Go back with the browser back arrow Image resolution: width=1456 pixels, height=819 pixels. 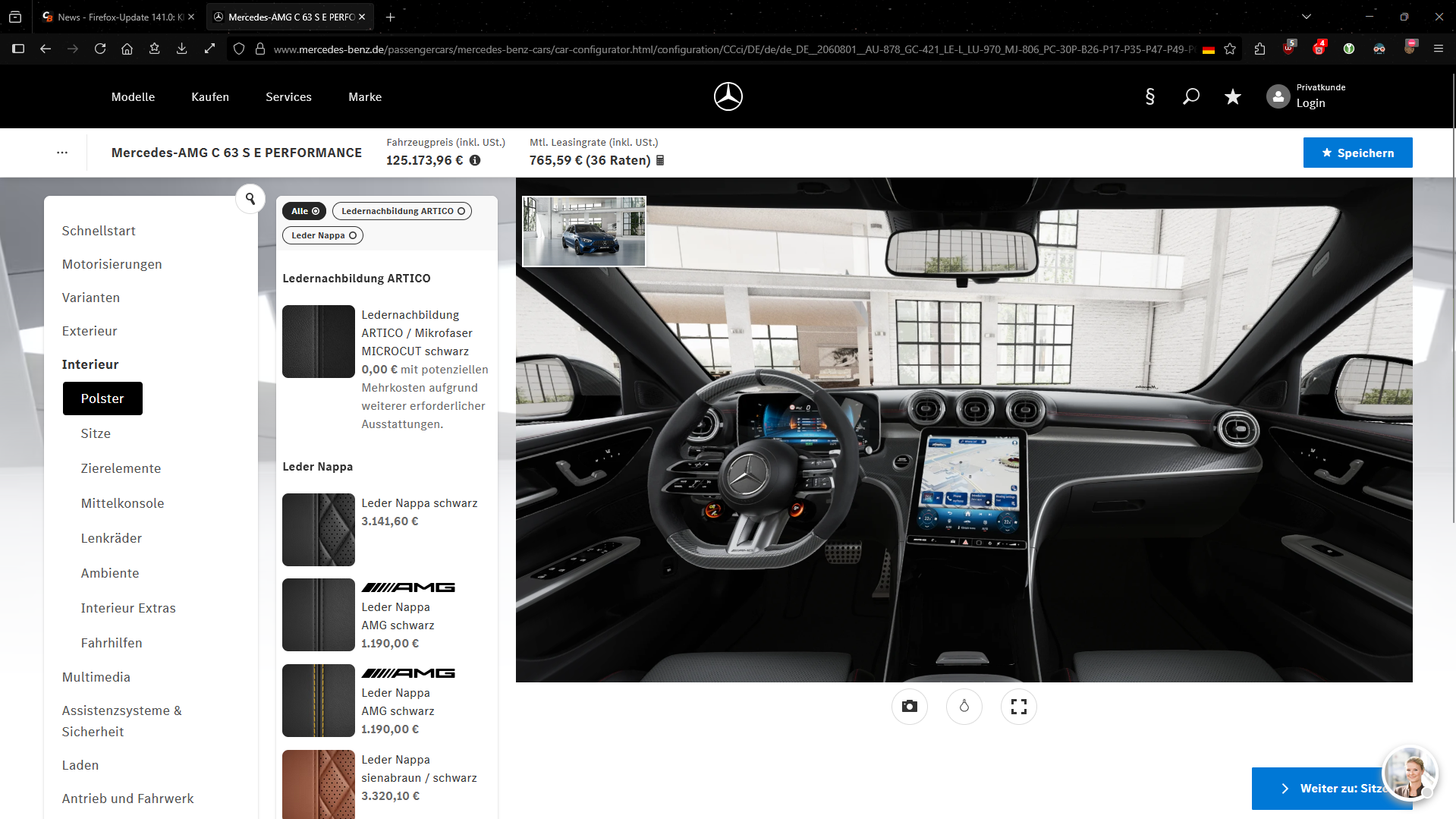point(46,49)
